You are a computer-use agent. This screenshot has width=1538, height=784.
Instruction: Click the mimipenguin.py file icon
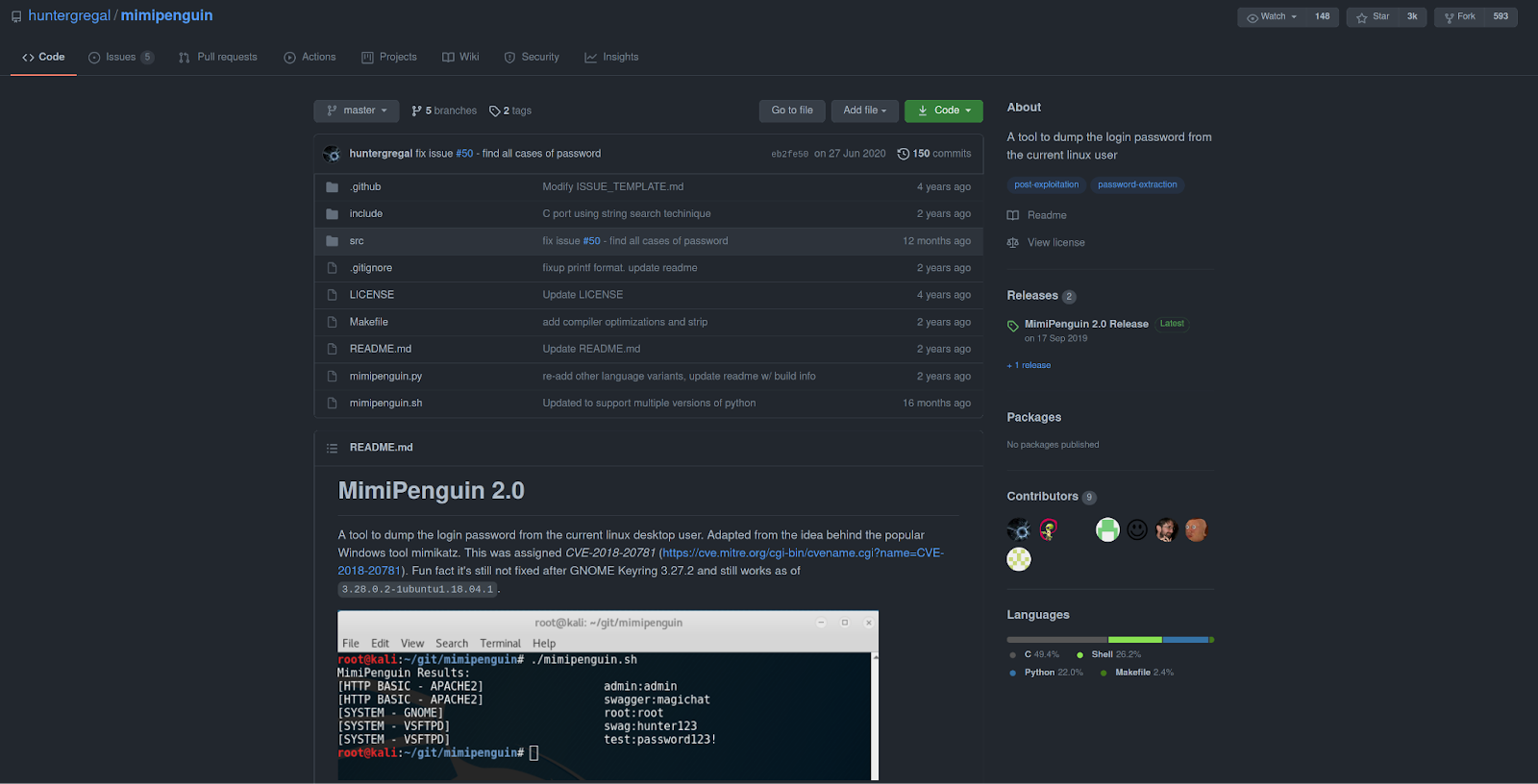pyautogui.click(x=332, y=377)
